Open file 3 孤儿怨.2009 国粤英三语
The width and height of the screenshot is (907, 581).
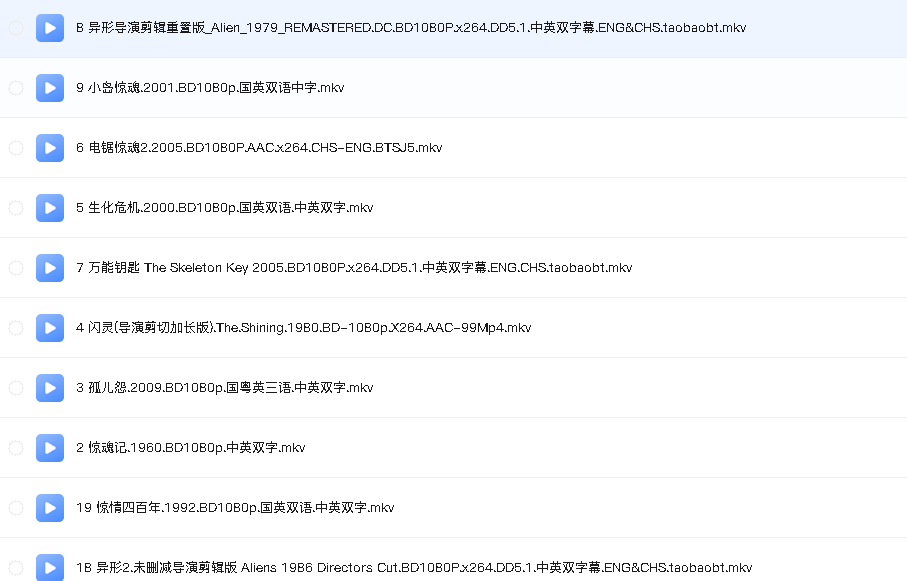(224, 388)
